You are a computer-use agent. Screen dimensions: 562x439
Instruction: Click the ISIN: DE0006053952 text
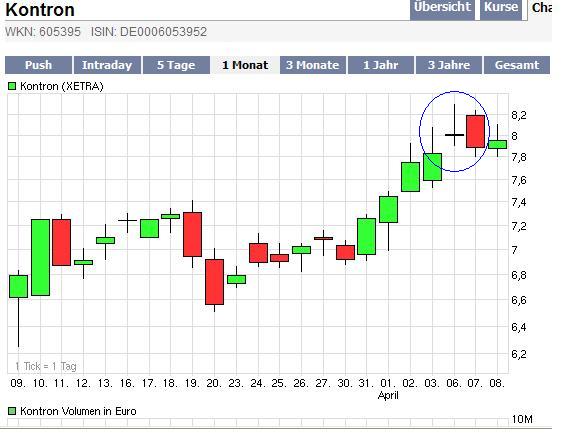click(149, 32)
